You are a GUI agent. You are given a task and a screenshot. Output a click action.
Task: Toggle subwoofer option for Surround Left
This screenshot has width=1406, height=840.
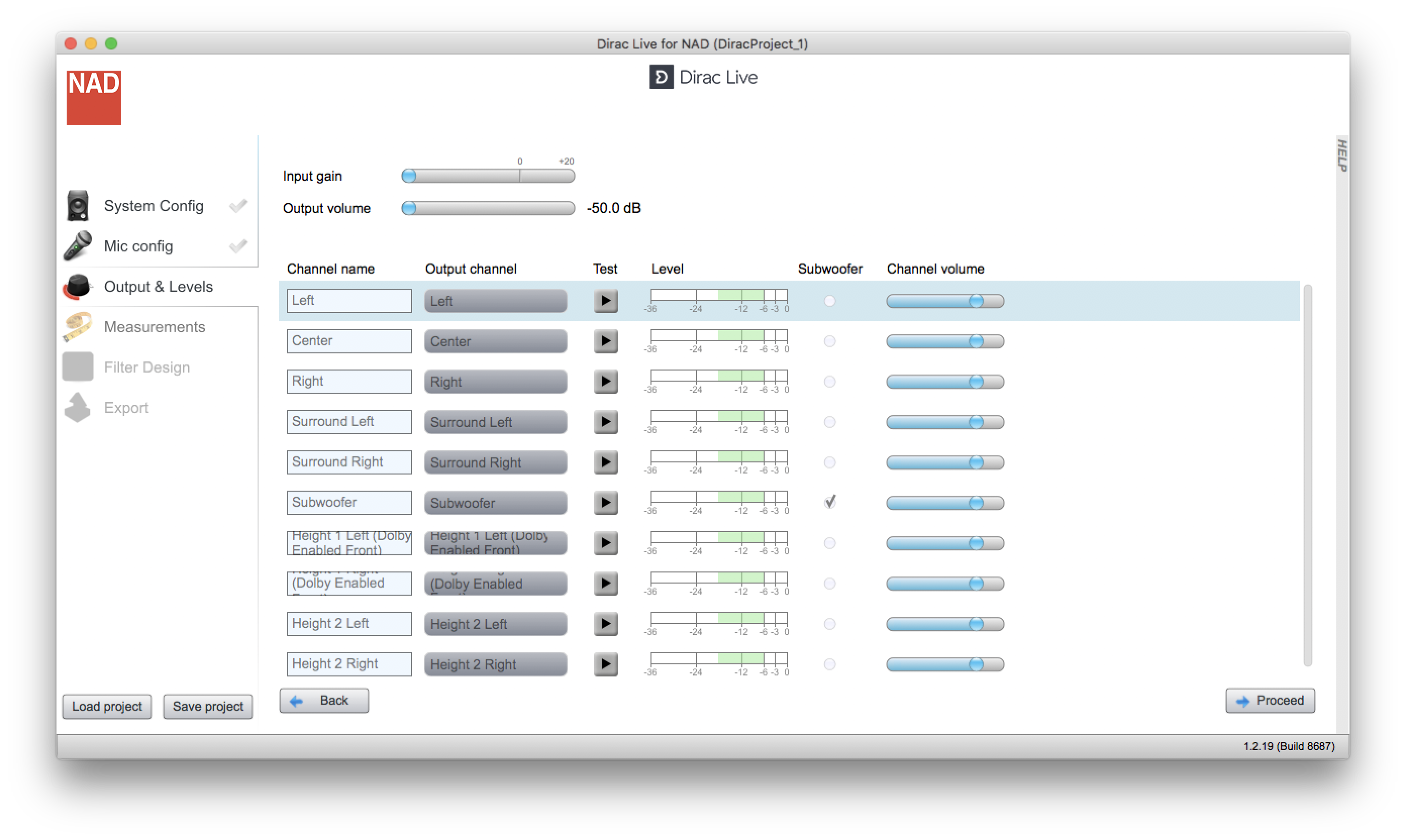tap(830, 422)
